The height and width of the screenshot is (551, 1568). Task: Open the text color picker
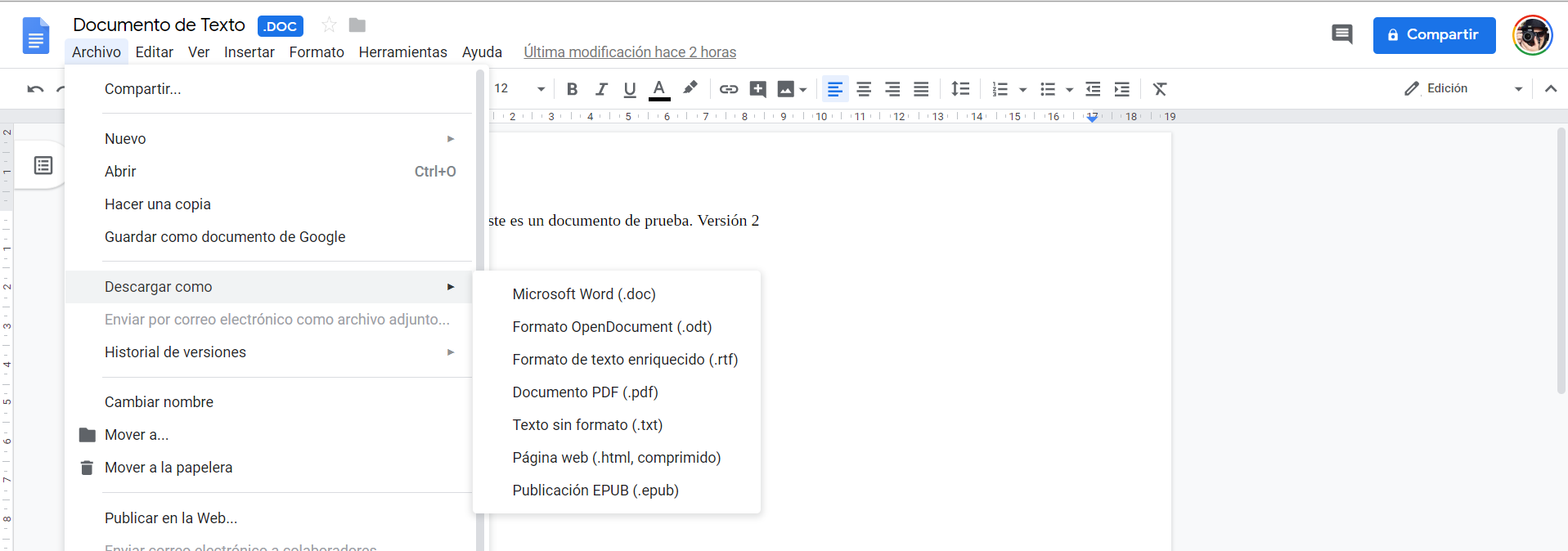click(659, 89)
